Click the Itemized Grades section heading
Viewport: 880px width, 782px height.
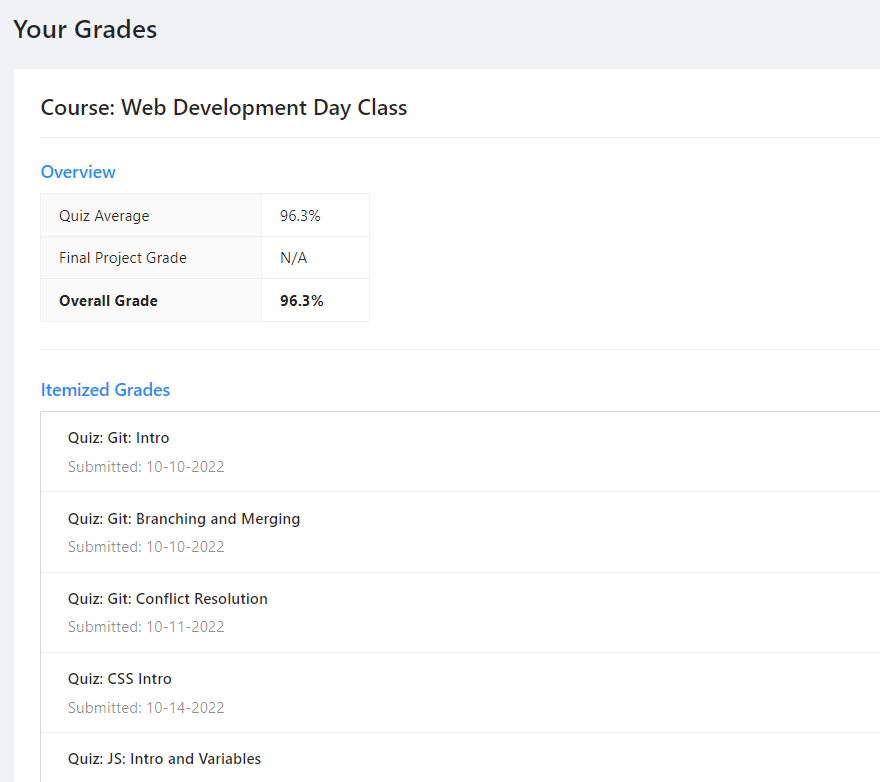[106, 390]
